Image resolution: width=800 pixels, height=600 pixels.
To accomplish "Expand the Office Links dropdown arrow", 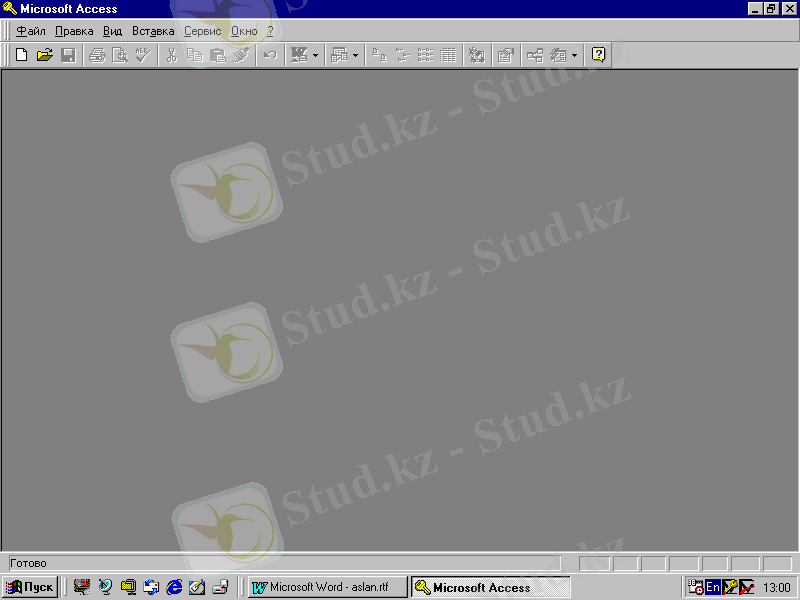I will [315, 55].
